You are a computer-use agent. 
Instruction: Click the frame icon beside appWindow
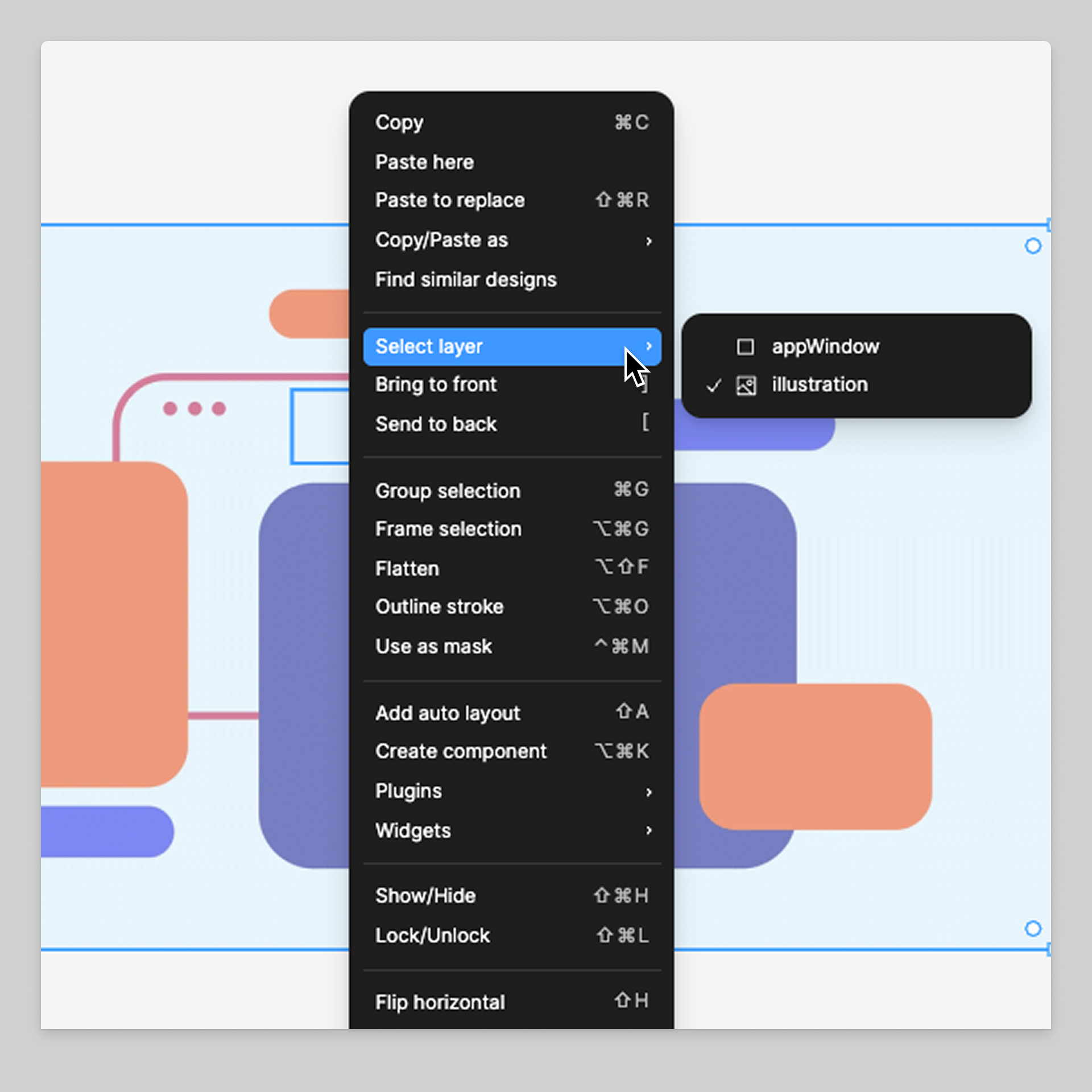[x=745, y=347]
